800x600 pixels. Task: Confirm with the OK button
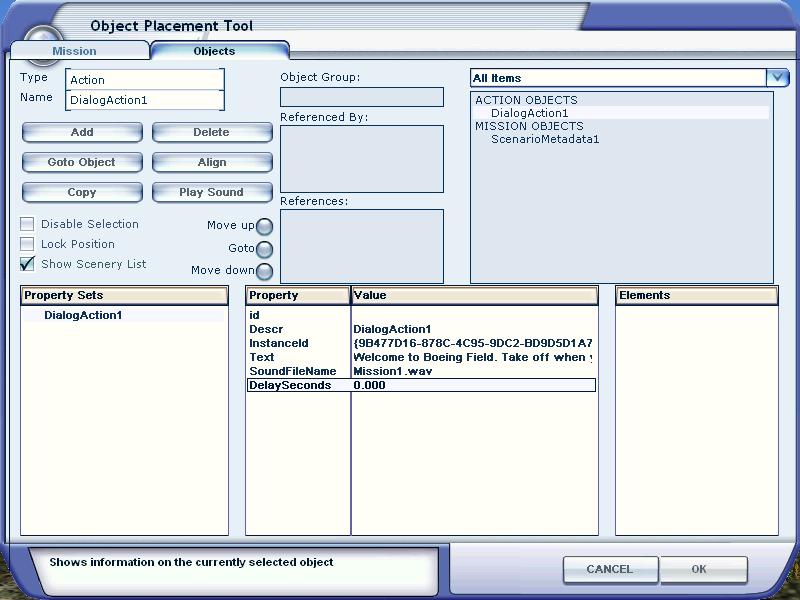[x=698, y=570]
